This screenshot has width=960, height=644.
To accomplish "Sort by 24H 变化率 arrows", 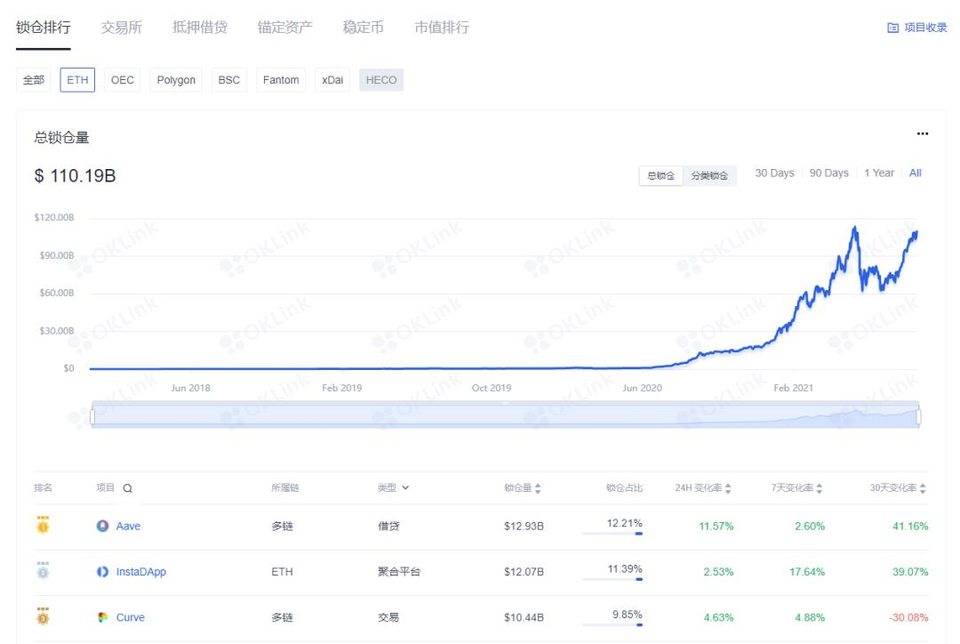I will 728,488.
